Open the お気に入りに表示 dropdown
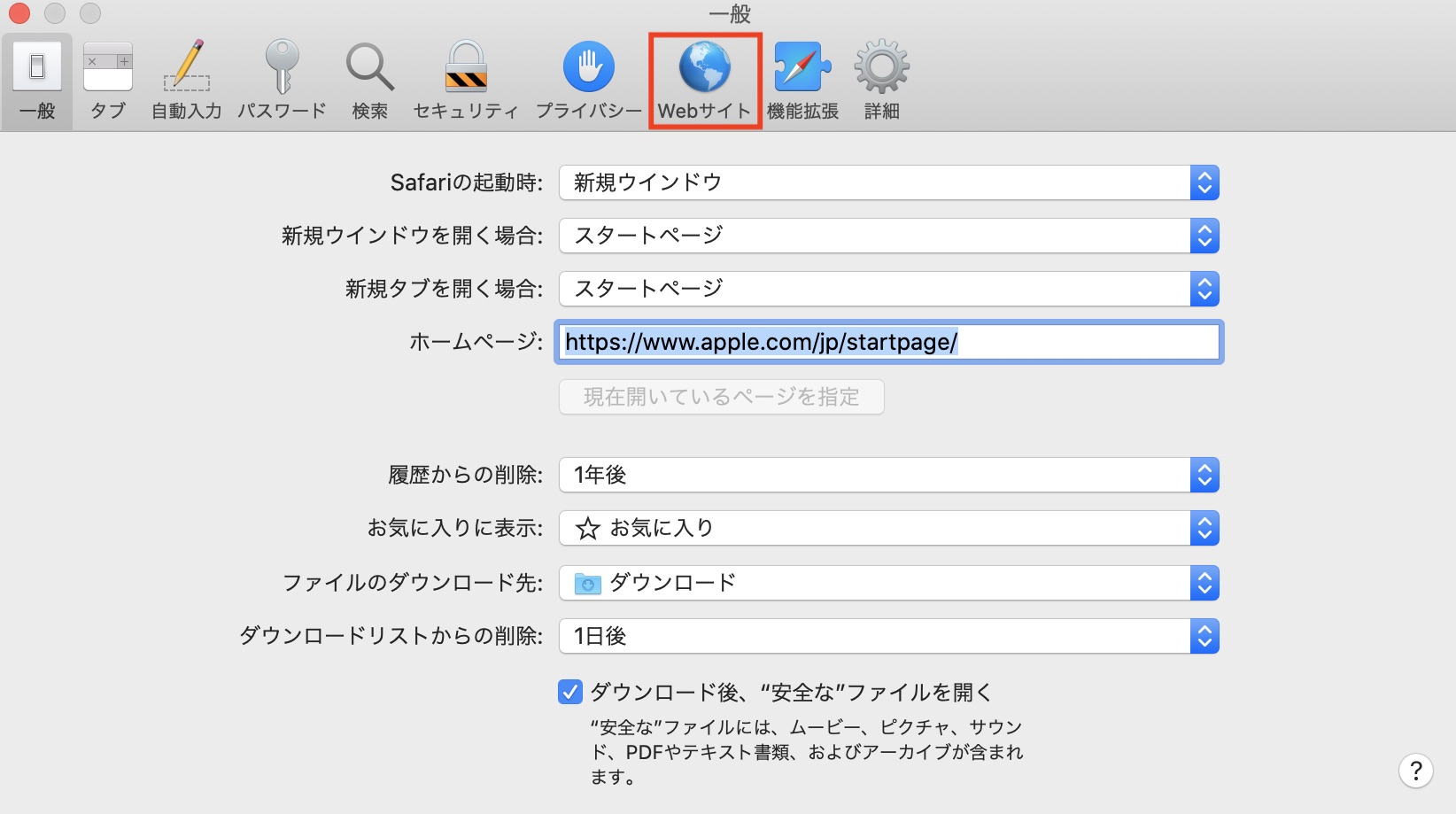Viewport: 1456px width, 814px height. pos(888,528)
